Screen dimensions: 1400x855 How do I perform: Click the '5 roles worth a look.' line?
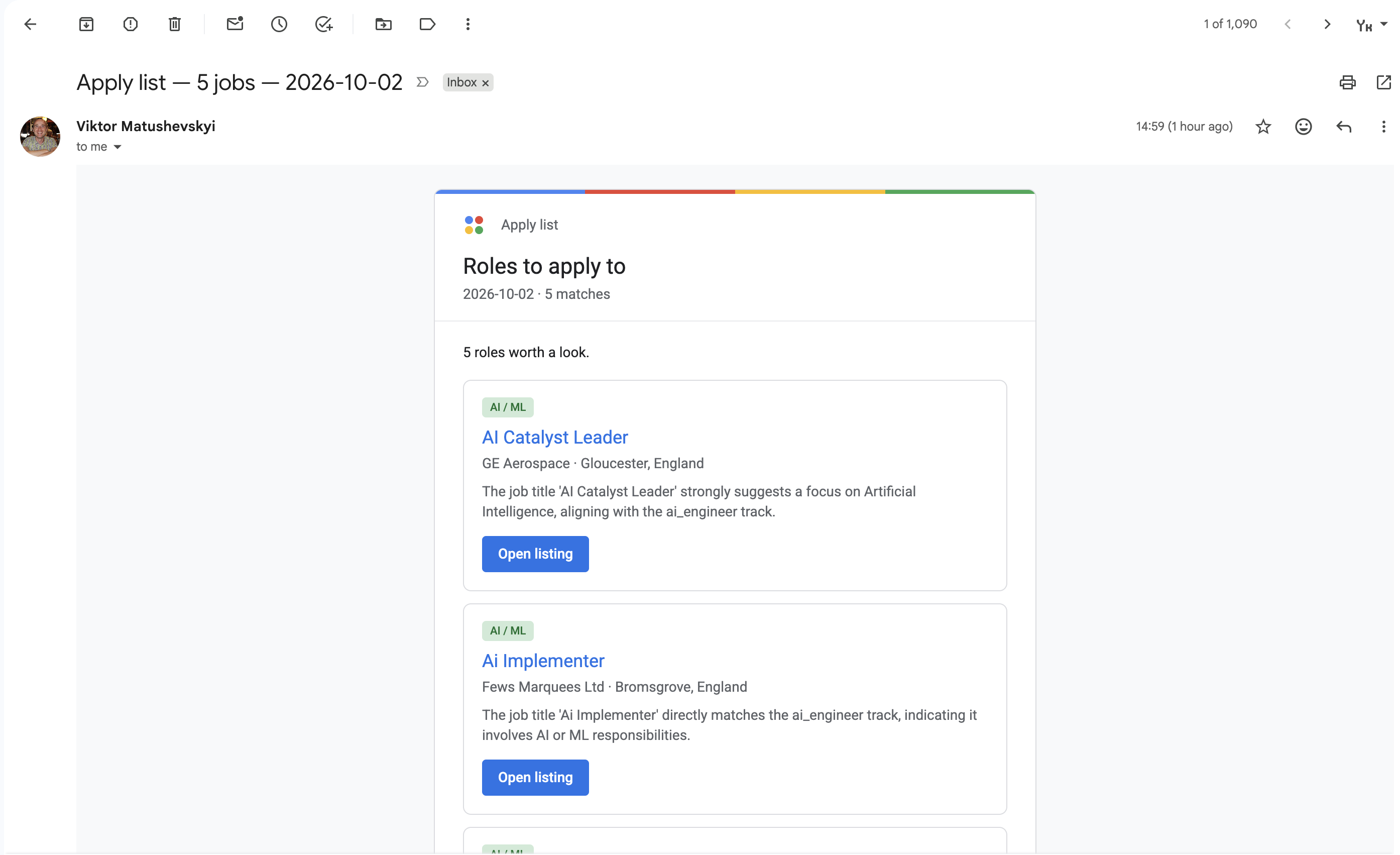[x=526, y=352]
